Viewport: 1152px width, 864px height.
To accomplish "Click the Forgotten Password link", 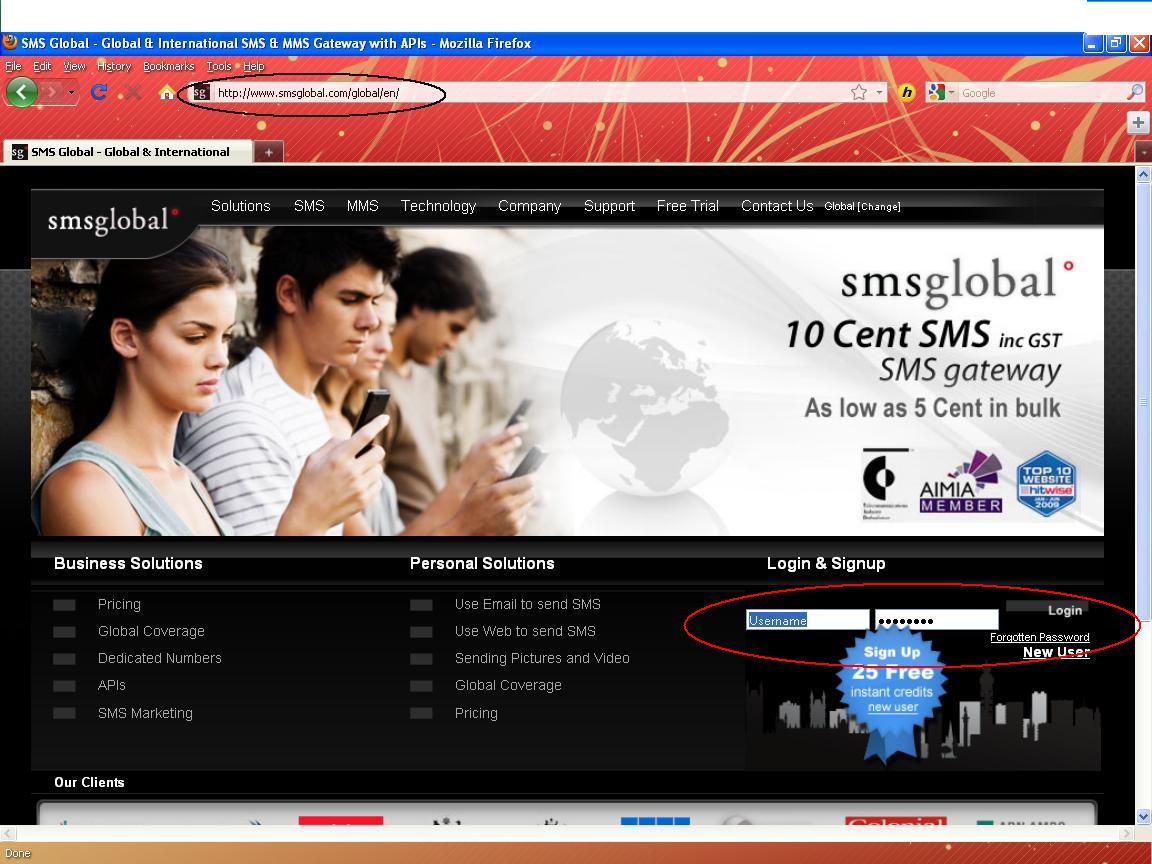I will 1040,637.
